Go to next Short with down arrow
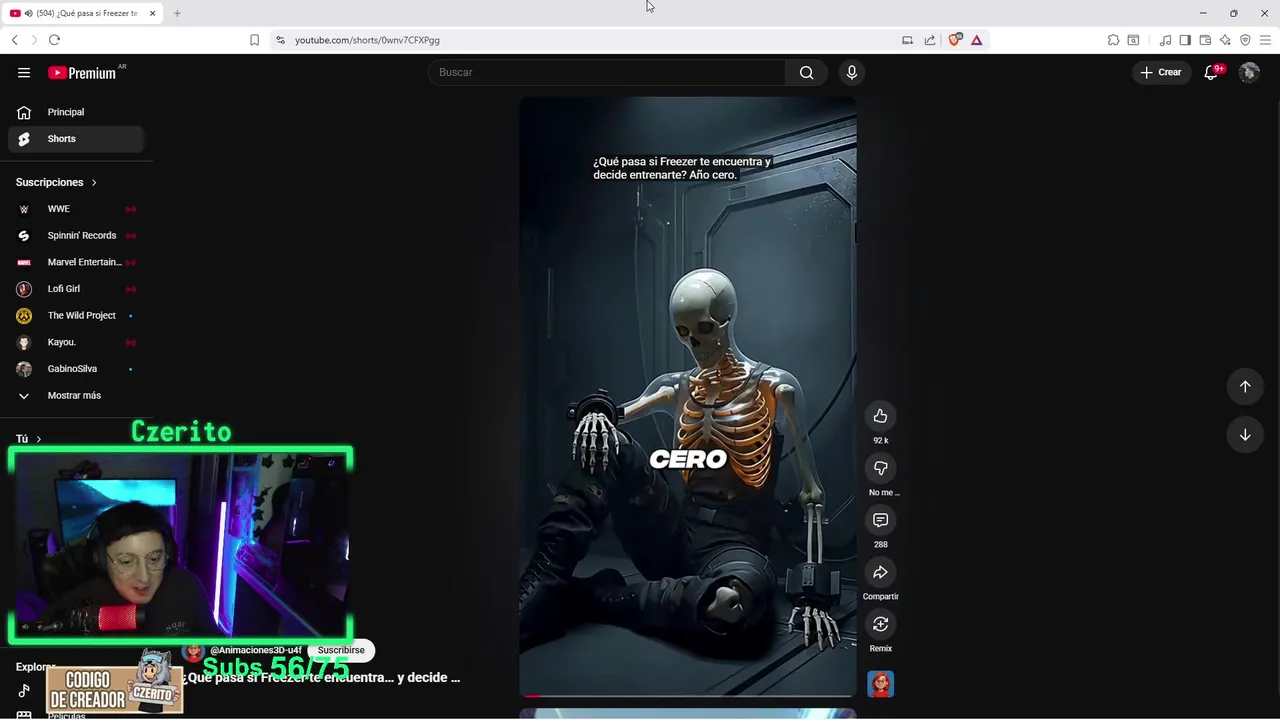1280x720 pixels. (1245, 435)
